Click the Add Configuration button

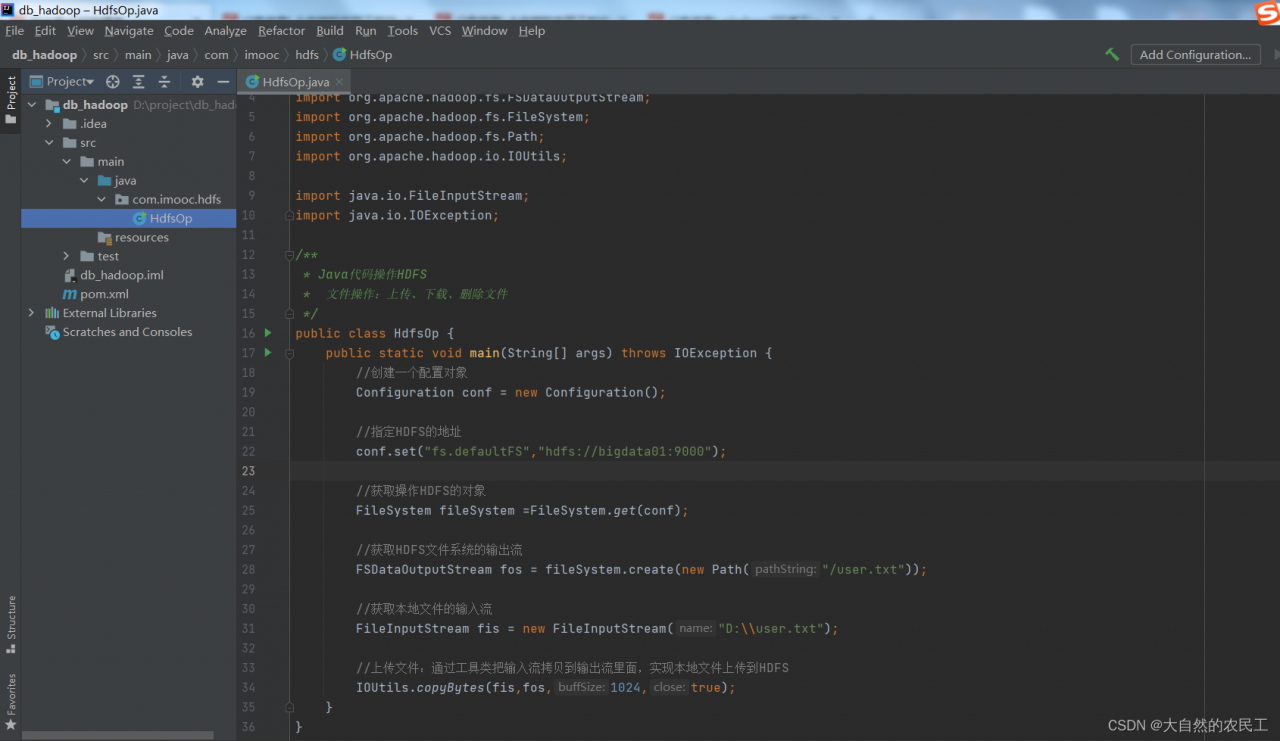1195,55
